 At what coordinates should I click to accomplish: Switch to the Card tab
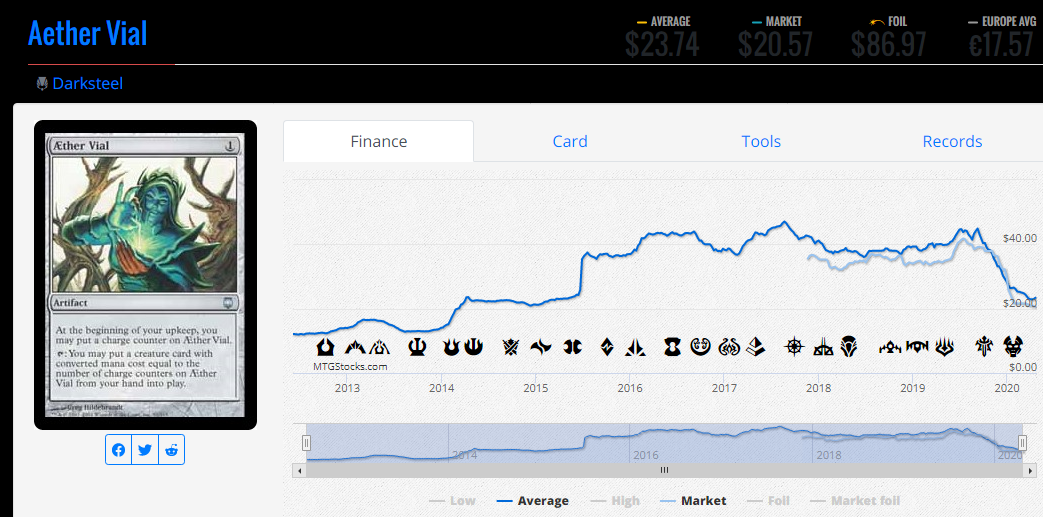(x=570, y=141)
